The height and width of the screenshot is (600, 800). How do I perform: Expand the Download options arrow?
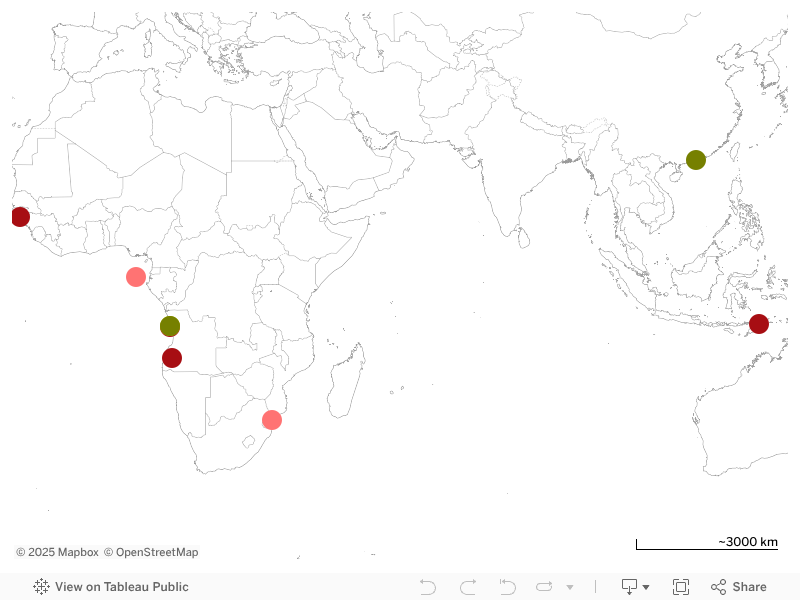(x=646, y=587)
